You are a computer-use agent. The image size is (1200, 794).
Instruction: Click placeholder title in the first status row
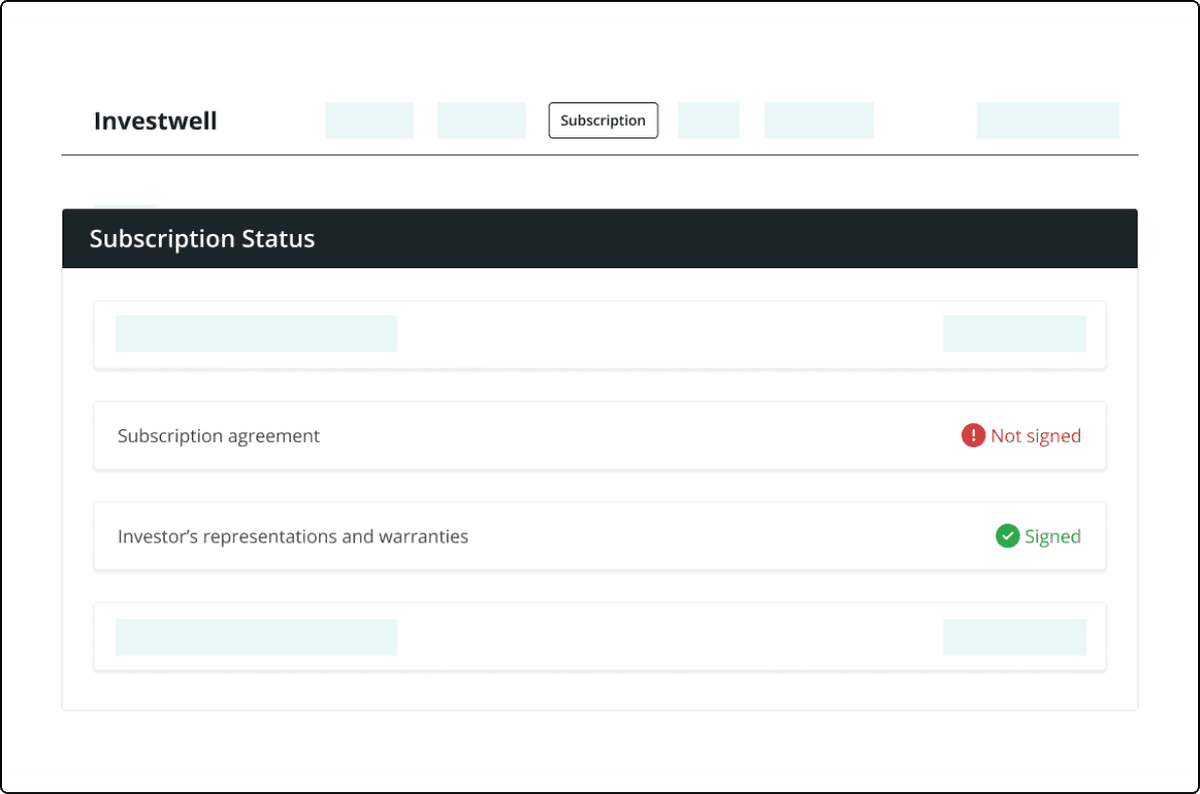coord(256,334)
